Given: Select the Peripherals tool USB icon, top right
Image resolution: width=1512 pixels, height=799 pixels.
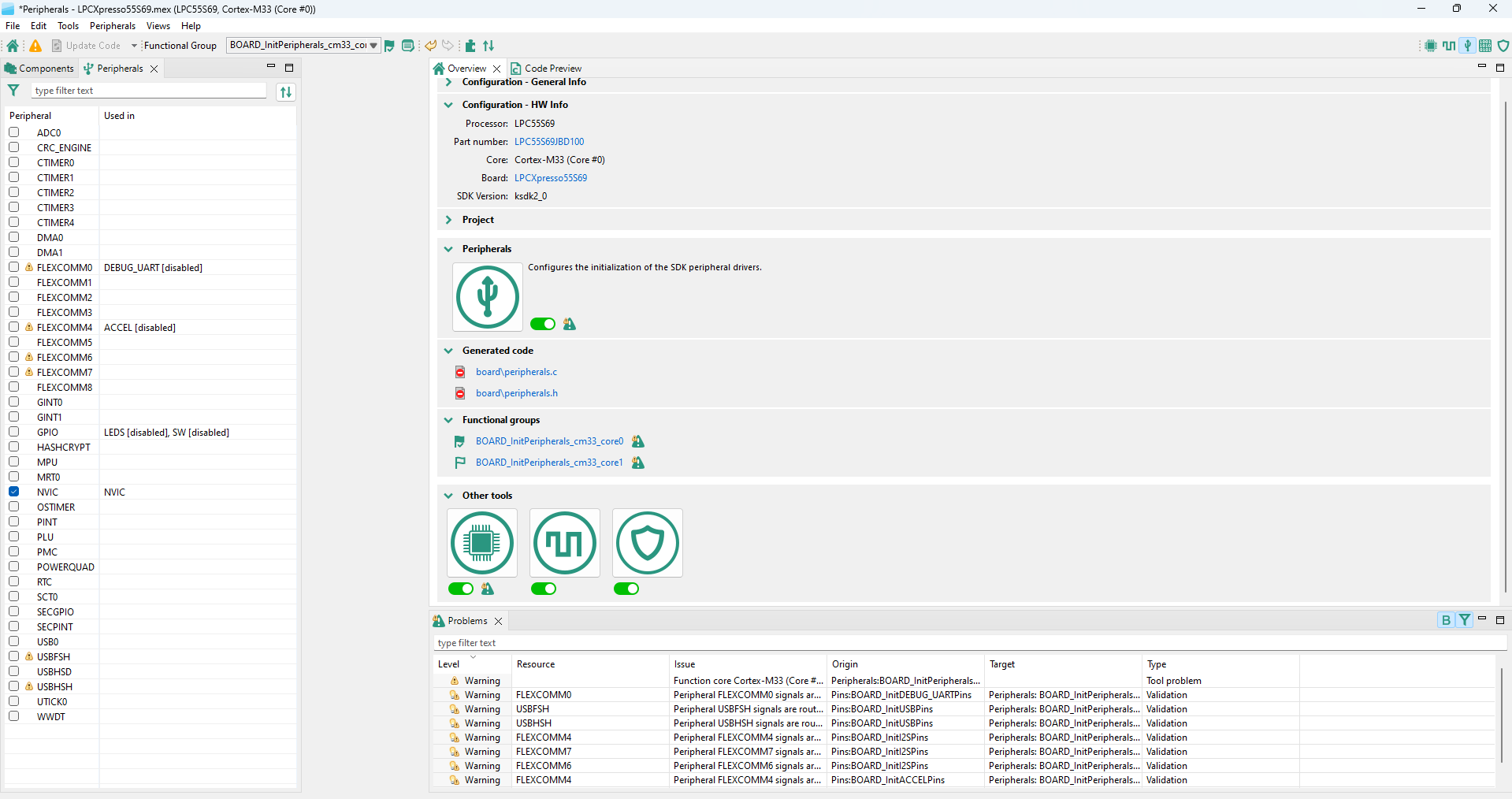Looking at the screenshot, I should coord(1467,46).
